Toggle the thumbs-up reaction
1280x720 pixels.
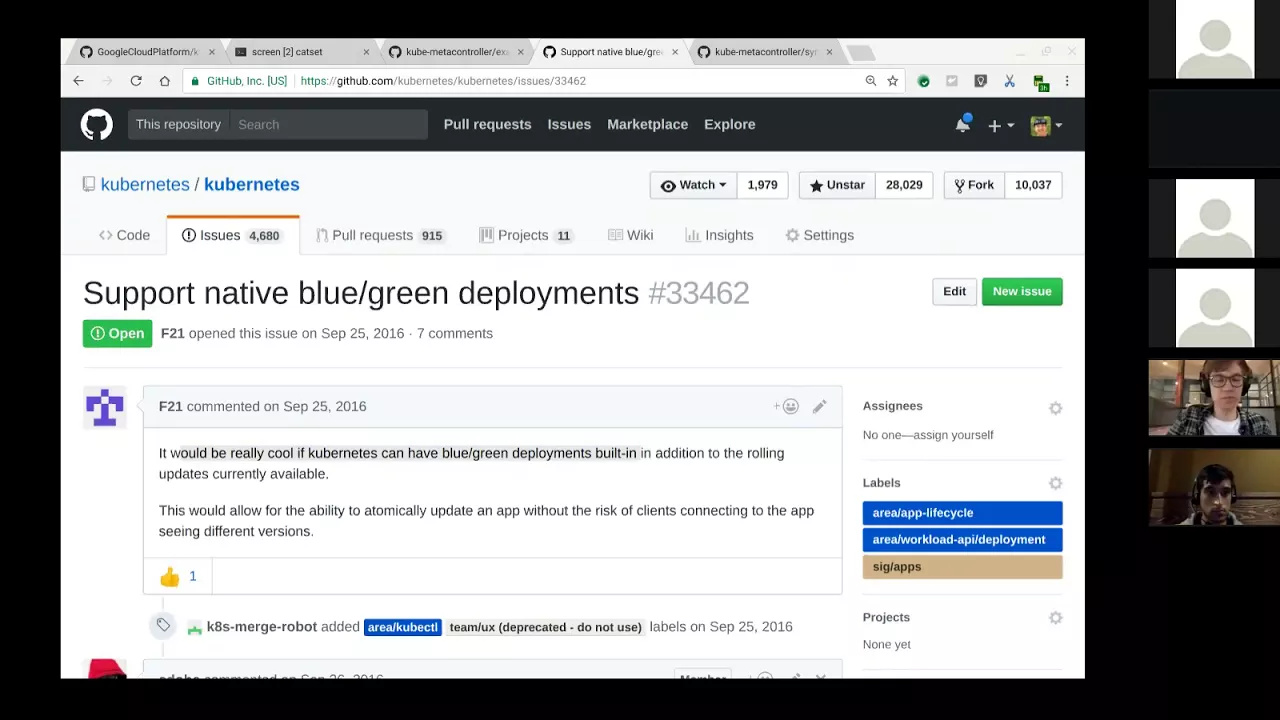coord(177,576)
